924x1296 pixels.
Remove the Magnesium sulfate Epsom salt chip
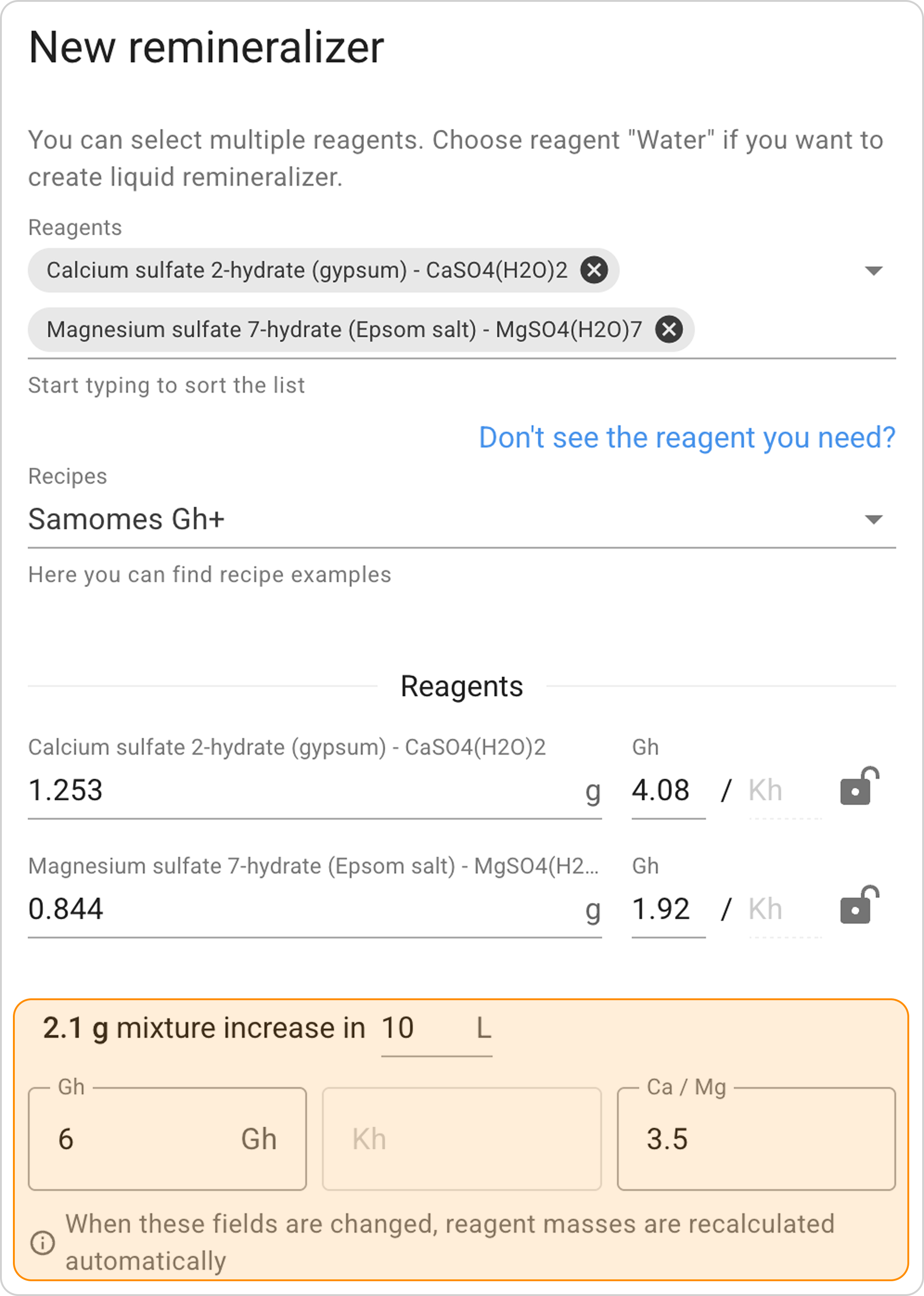669,329
